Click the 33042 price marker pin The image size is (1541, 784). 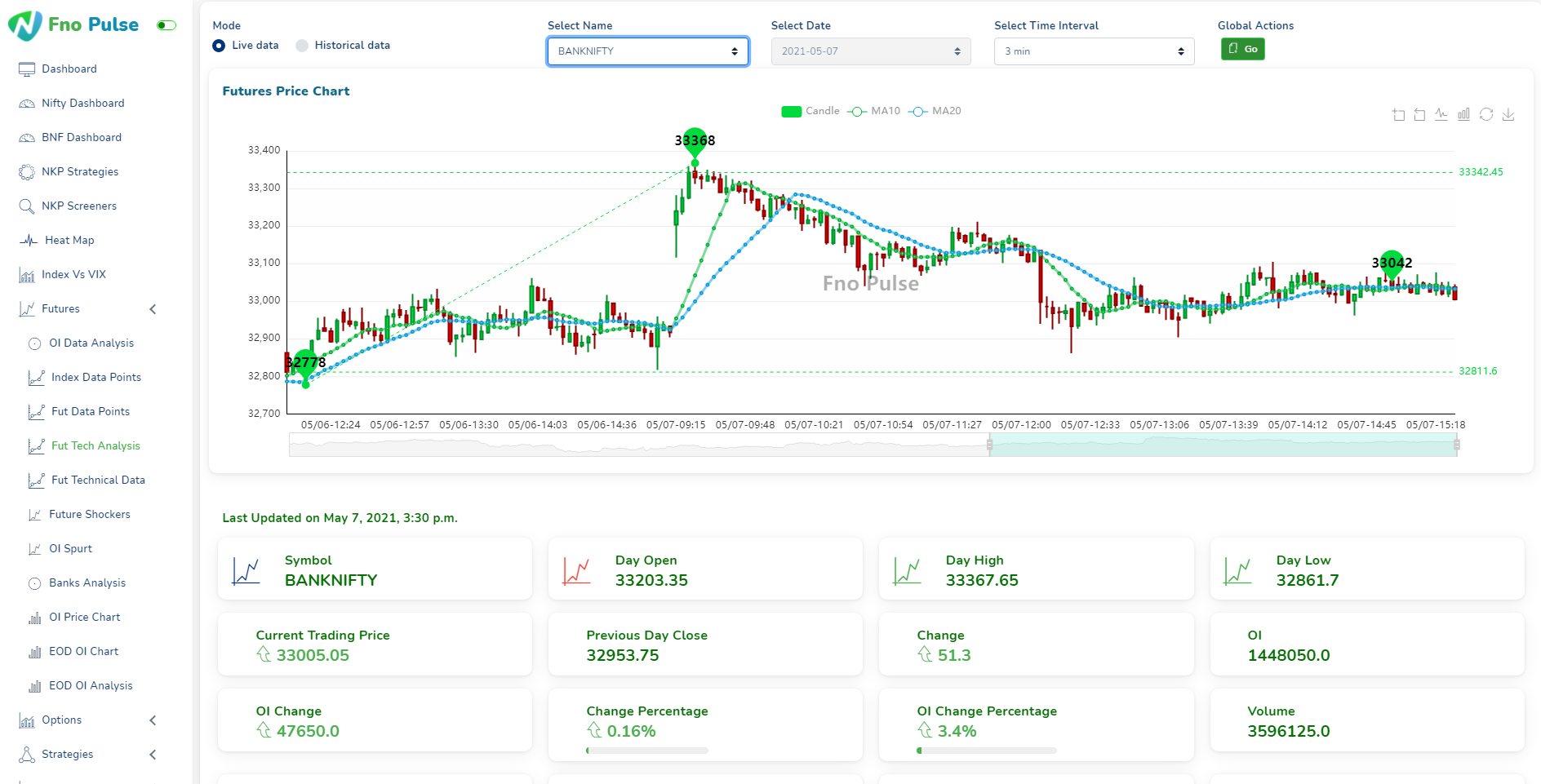(x=1392, y=264)
